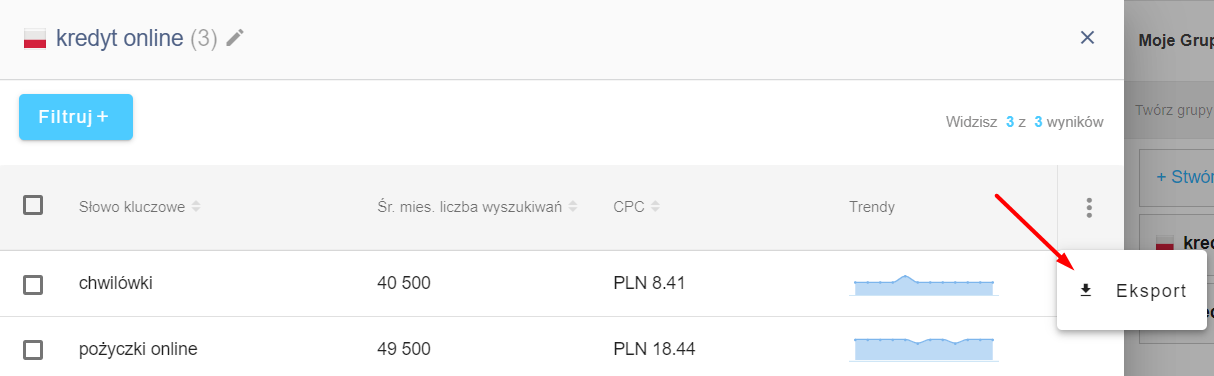Click the Polish flag in Moje Grupy sidebar
The height and width of the screenshot is (376, 1214).
pos(1164,243)
